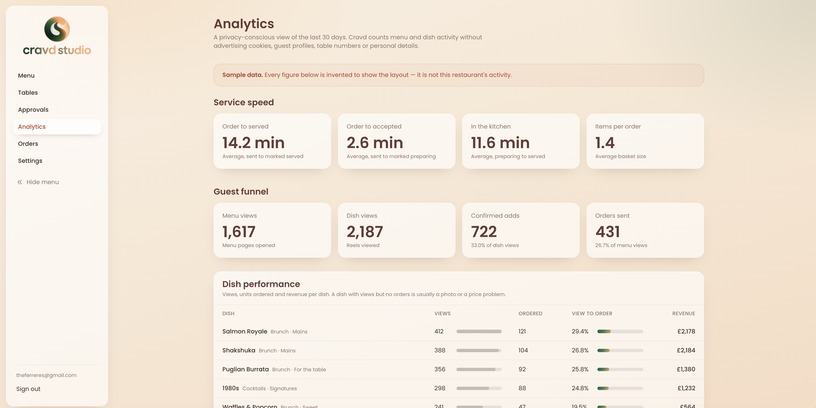This screenshot has height=408, width=816.
Task: Select the 11.6 min kitchen value
Action: click(x=500, y=143)
